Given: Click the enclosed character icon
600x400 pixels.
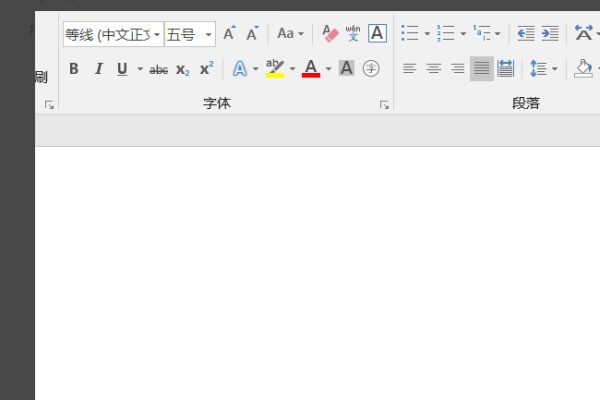Looking at the screenshot, I should pos(371,69).
